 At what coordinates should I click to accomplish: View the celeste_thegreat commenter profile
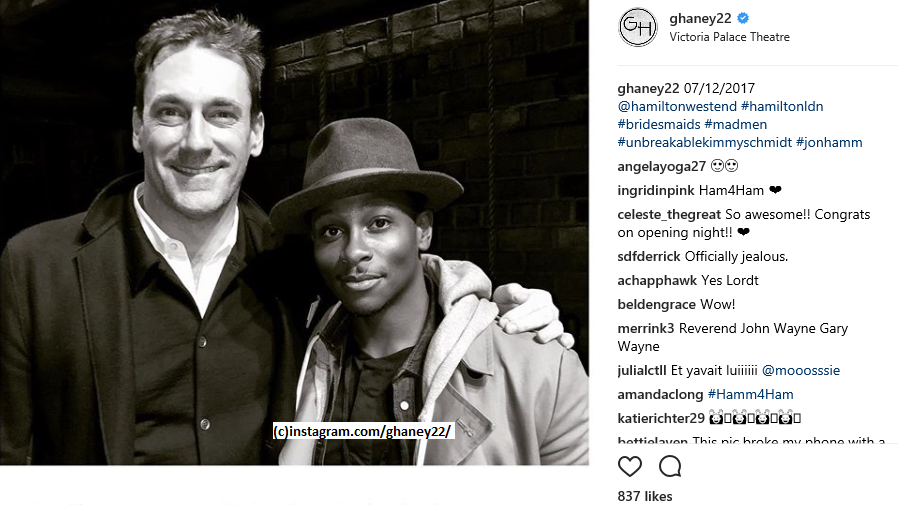669,215
